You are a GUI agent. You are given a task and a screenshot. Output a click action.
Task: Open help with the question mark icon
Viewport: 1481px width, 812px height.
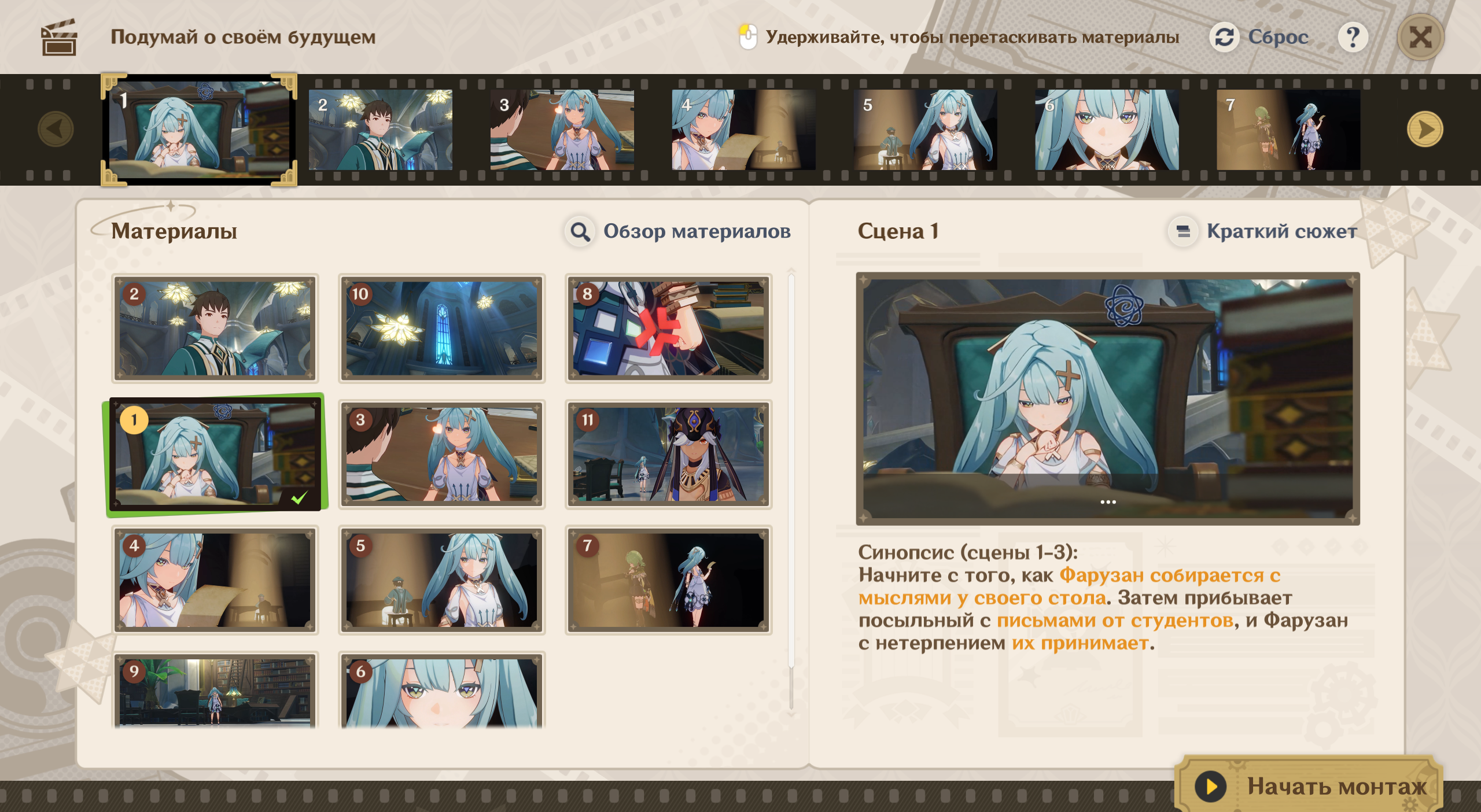pyautogui.click(x=1353, y=38)
